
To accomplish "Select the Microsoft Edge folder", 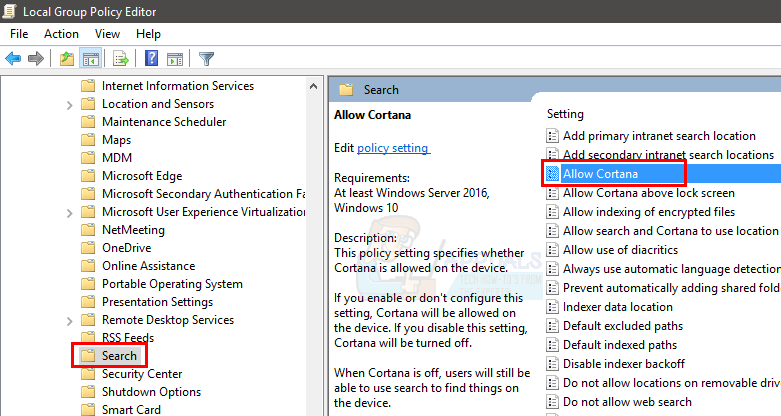I will click(142, 176).
